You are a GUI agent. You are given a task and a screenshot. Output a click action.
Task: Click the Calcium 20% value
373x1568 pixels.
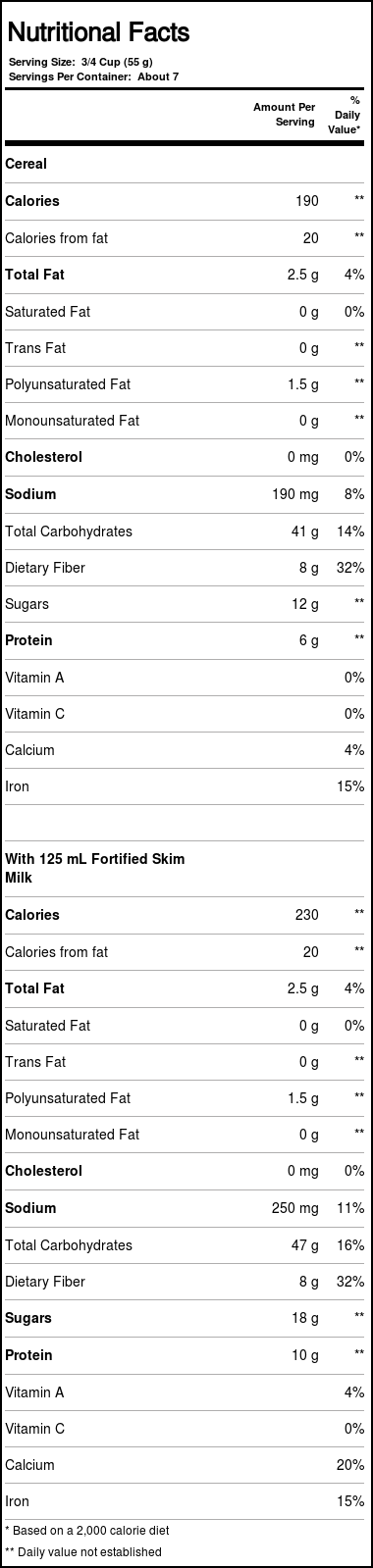pyautogui.click(x=350, y=1464)
